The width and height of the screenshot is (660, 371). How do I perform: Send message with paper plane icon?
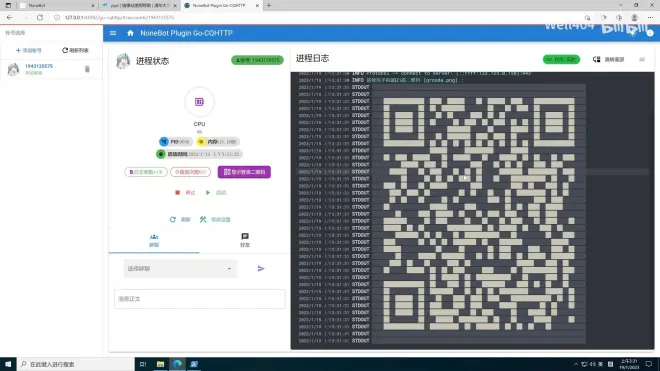tap(261, 268)
